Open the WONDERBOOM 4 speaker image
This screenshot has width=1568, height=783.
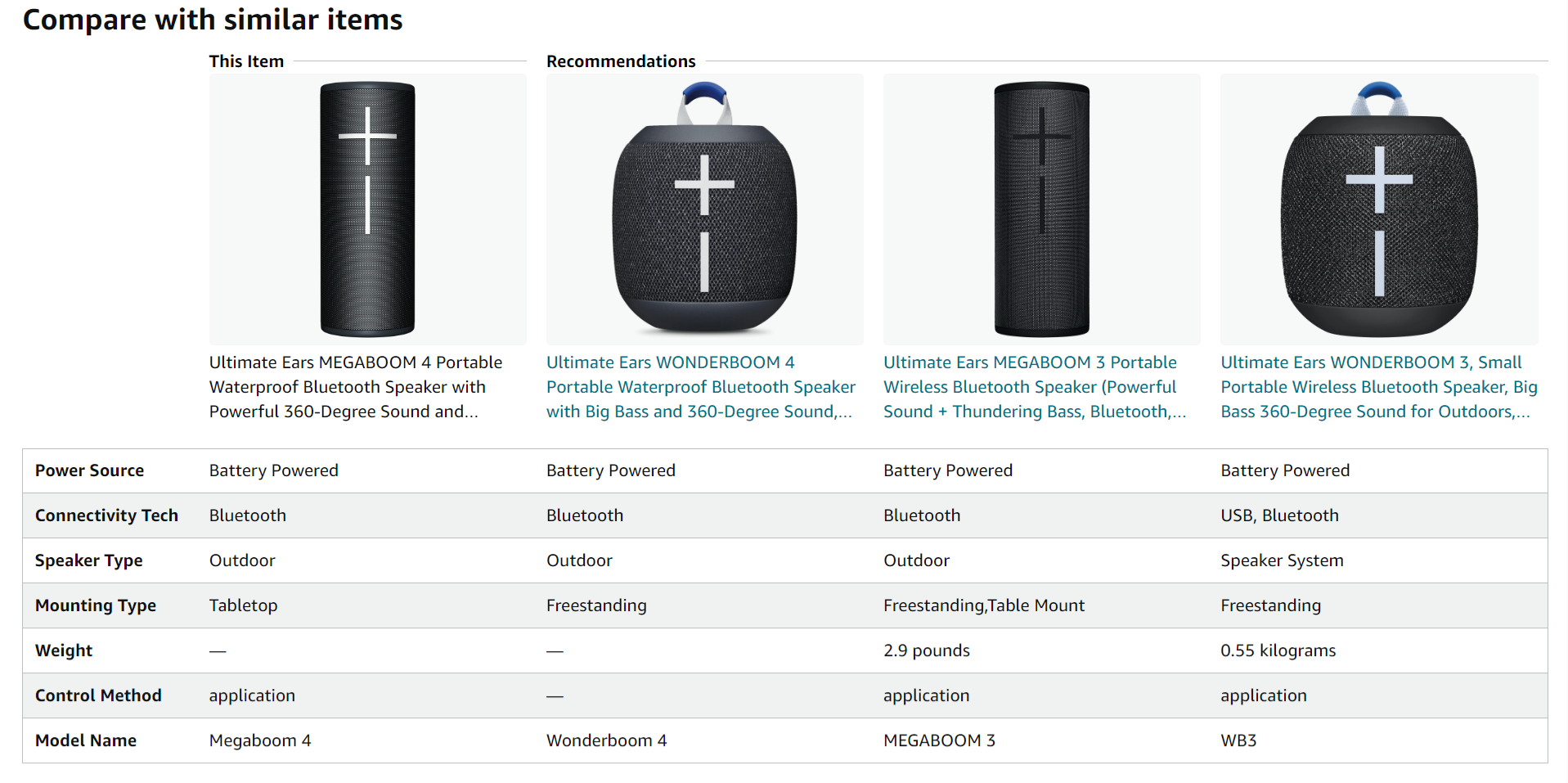pyautogui.click(x=704, y=209)
